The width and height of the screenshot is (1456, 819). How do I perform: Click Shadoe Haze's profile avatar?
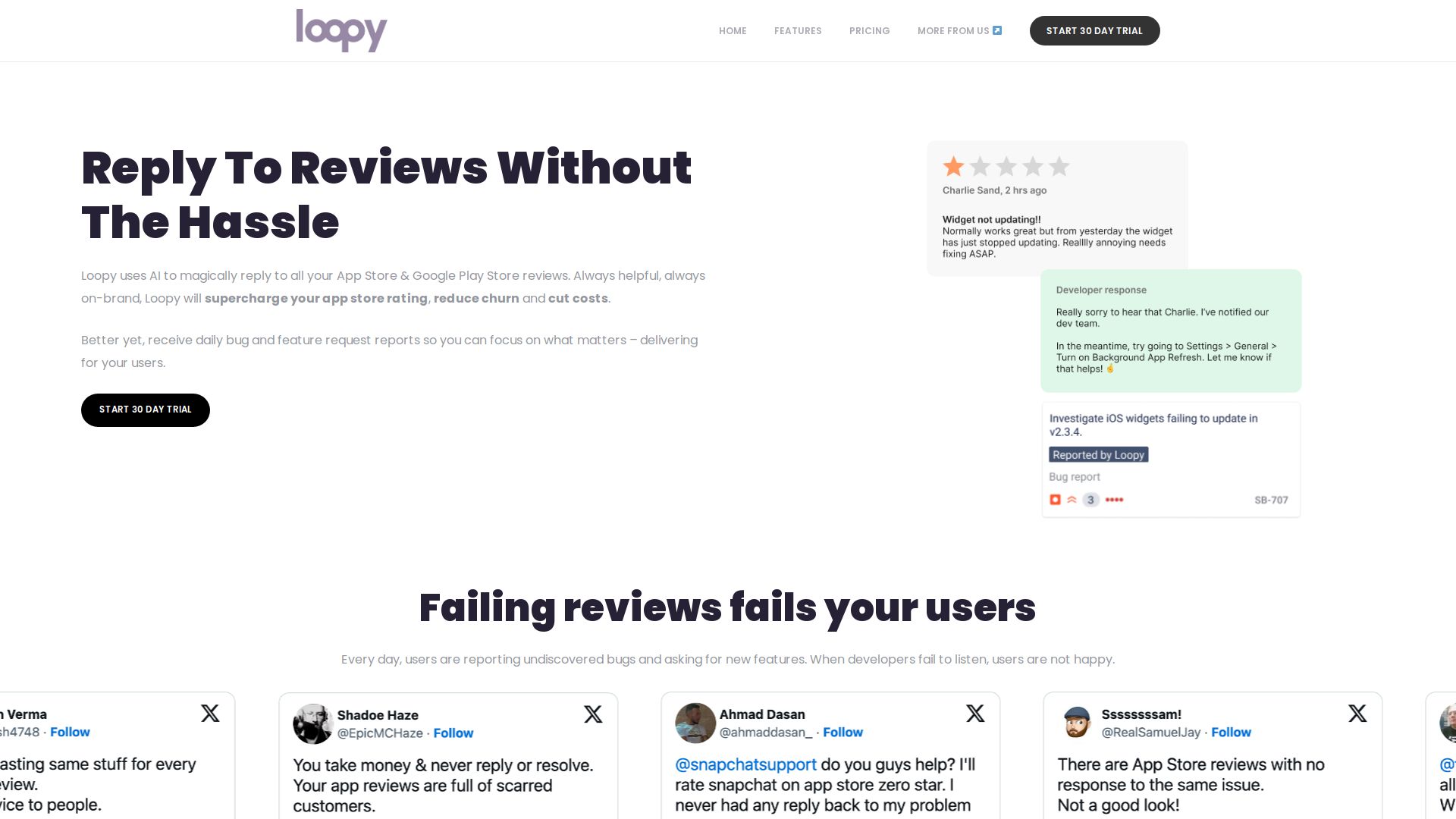pyautogui.click(x=313, y=723)
